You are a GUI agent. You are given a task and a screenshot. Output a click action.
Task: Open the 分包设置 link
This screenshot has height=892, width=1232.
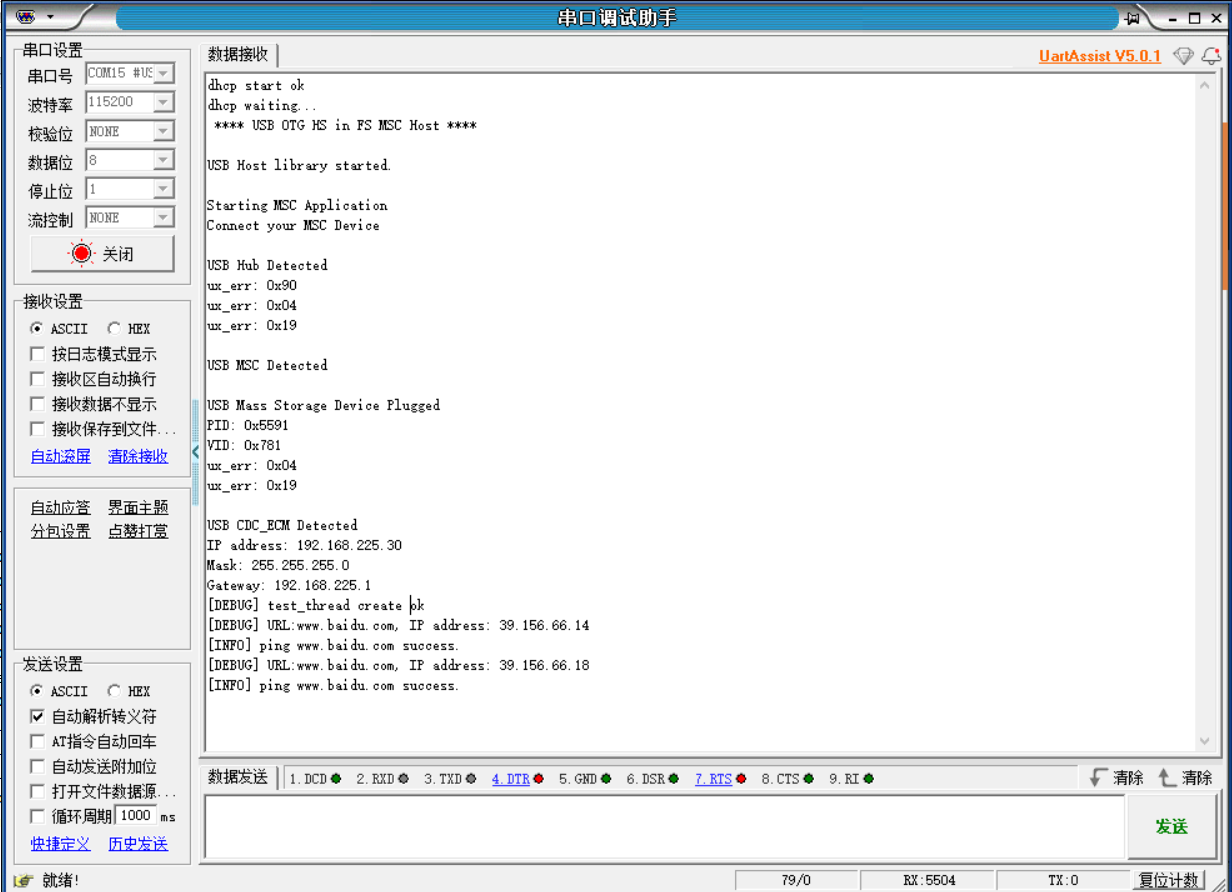[x=60, y=531]
